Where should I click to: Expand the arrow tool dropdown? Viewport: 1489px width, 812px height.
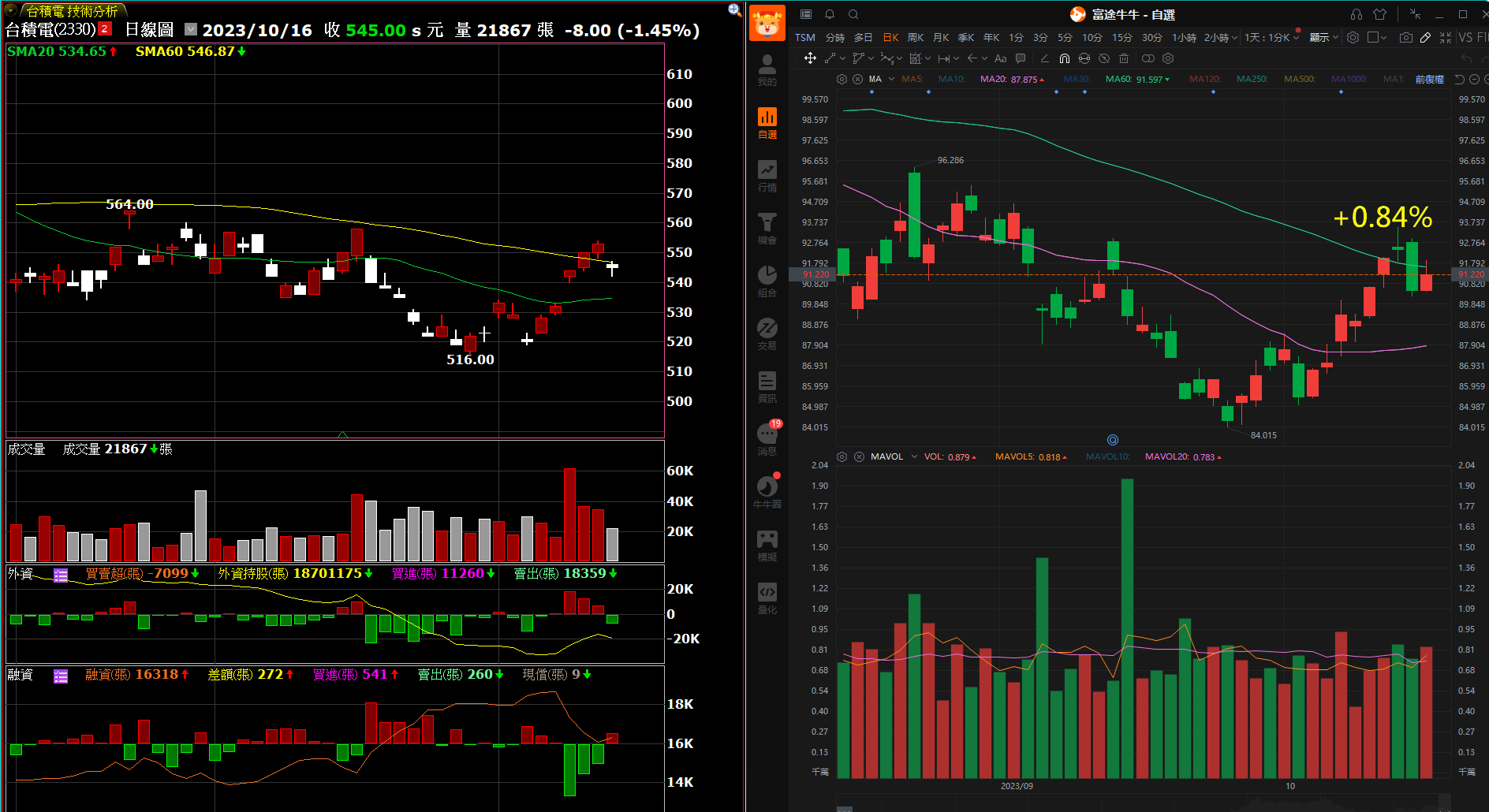tap(984, 58)
